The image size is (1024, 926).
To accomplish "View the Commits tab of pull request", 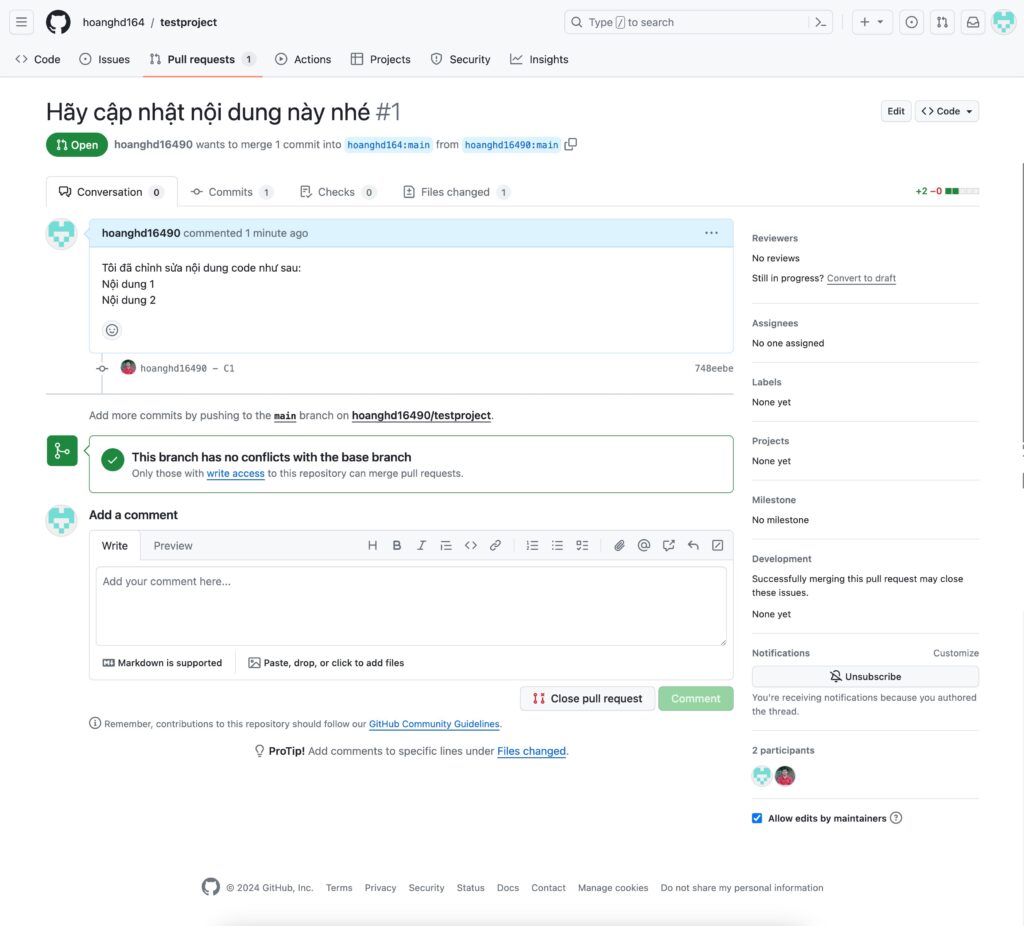I will 231,192.
